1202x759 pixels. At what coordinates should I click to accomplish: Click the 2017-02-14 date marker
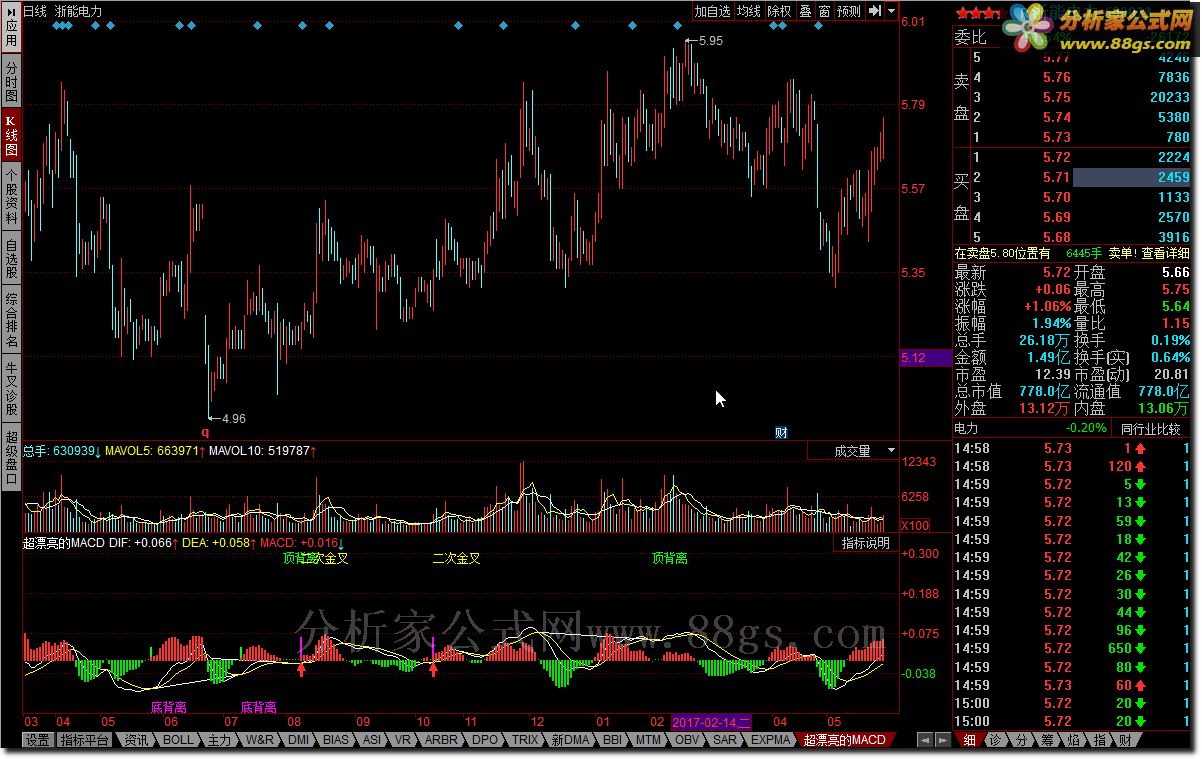(711, 722)
